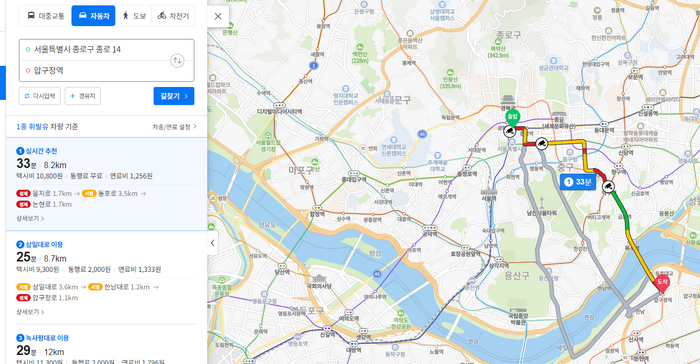Switch to the 자전거 bicycle tab
Screen dimensions: 700x364
pyautogui.click(x=173, y=16)
